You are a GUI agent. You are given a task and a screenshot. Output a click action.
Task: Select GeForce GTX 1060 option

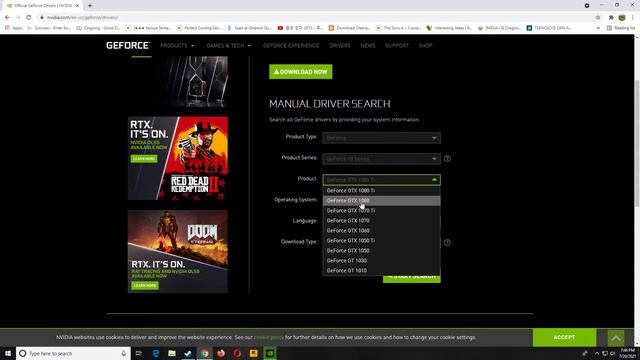pyautogui.click(x=381, y=231)
